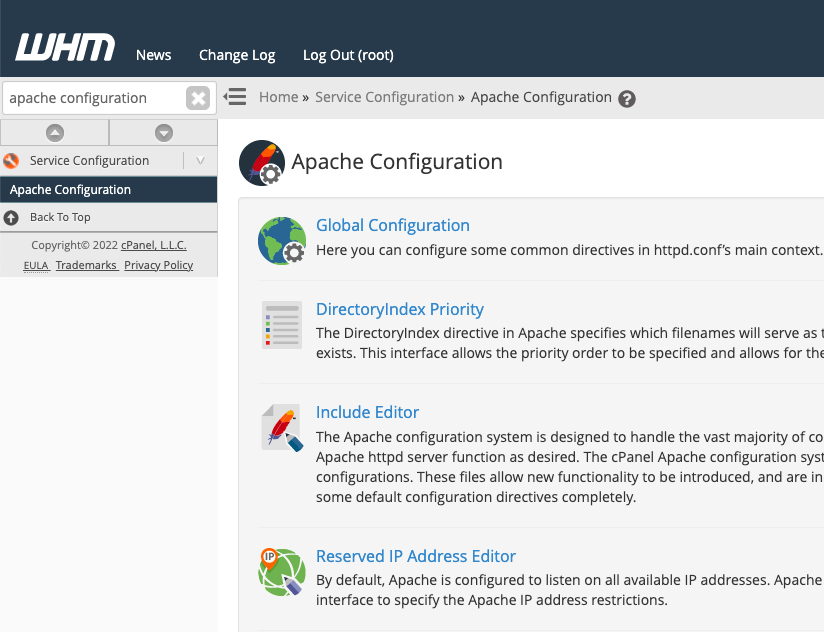Open the Change Log menu item
The height and width of the screenshot is (632, 824).
pos(237,55)
